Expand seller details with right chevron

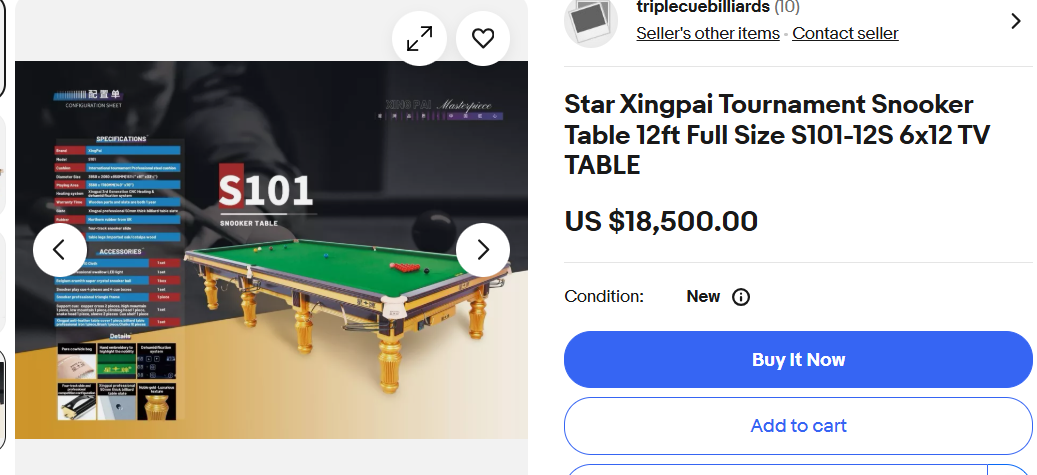[1016, 21]
